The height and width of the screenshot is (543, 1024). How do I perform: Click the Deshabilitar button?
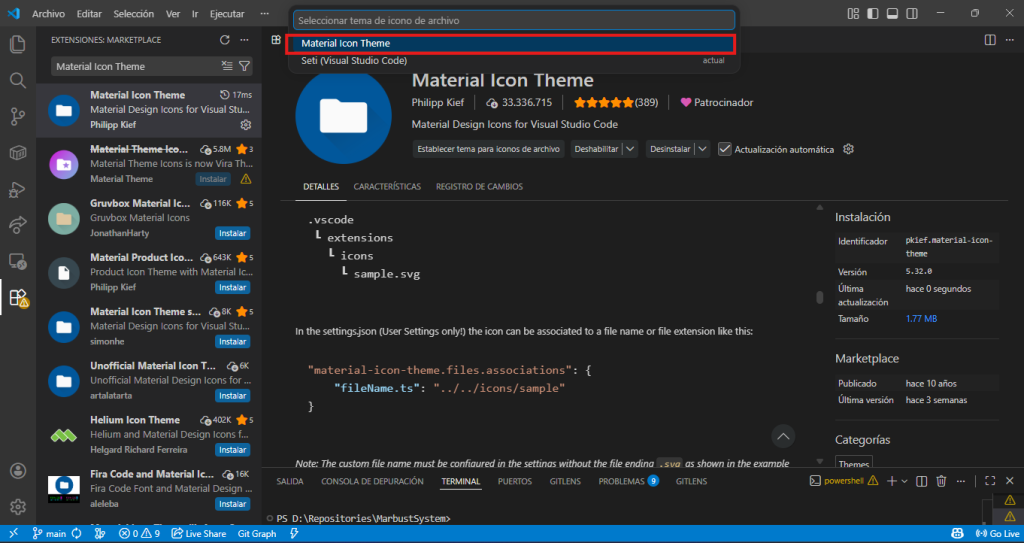(x=596, y=149)
